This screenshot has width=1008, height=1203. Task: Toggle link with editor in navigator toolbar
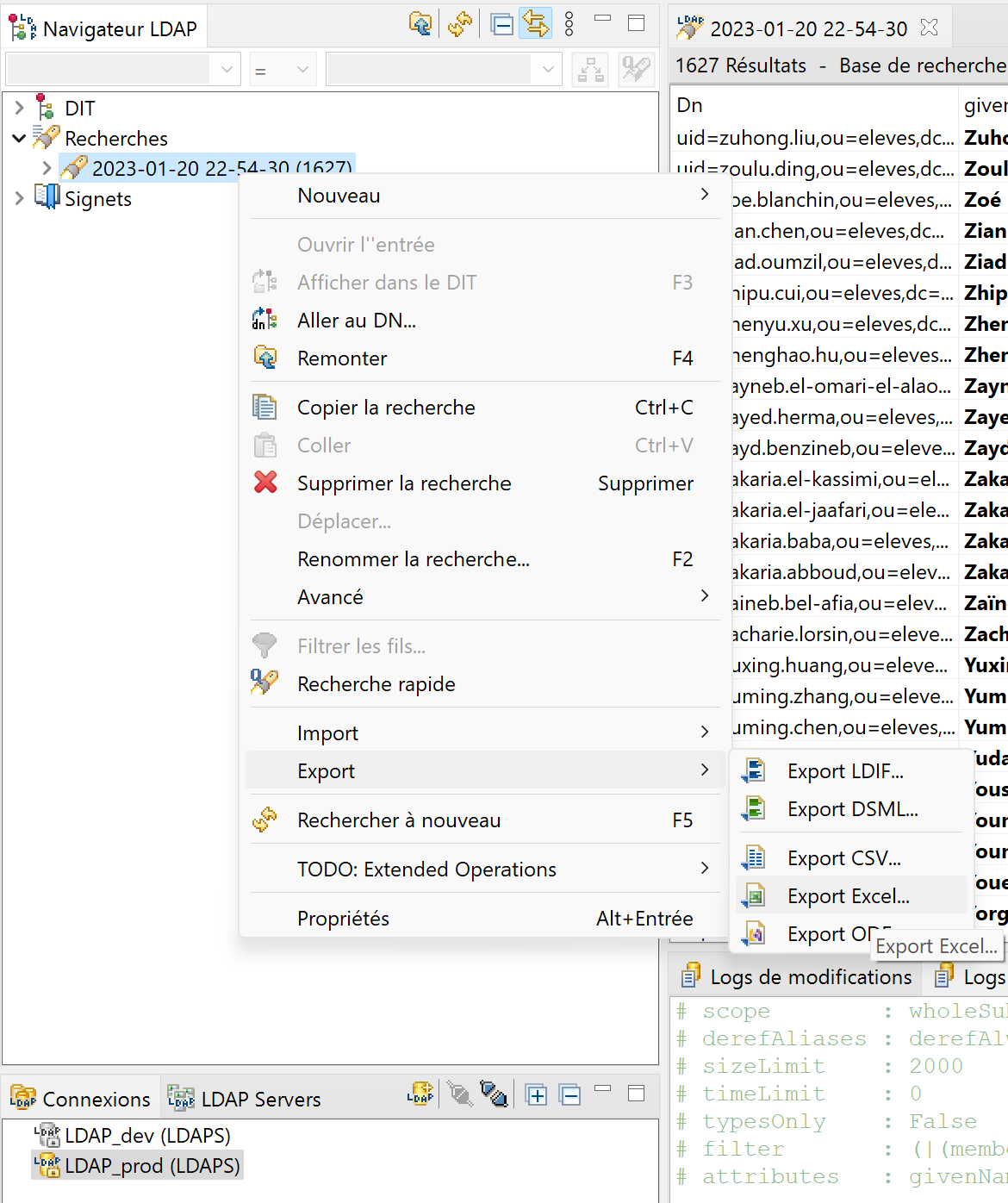535,24
